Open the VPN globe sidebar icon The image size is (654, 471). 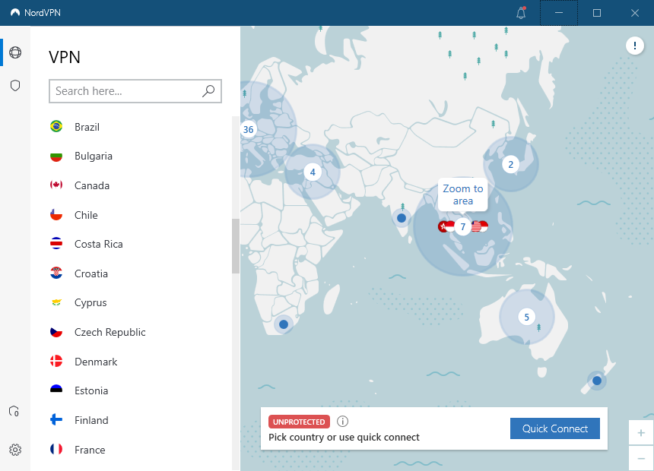tap(15, 52)
